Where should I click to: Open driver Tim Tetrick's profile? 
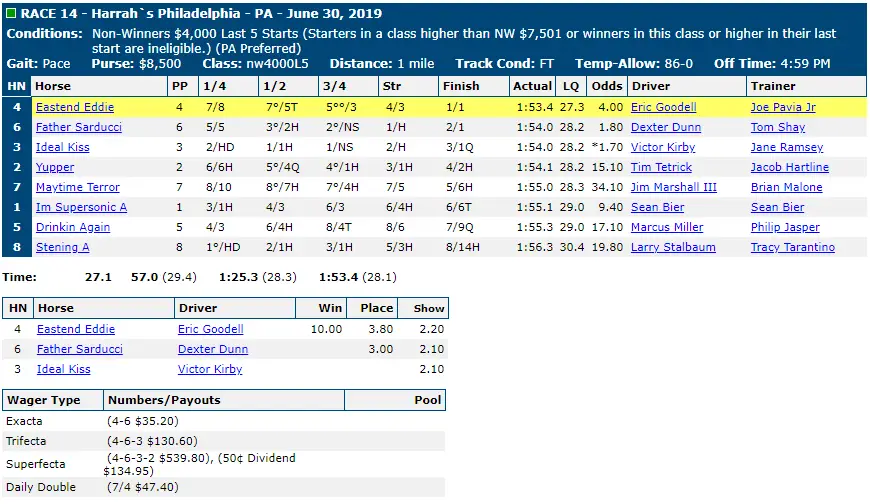pos(660,167)
